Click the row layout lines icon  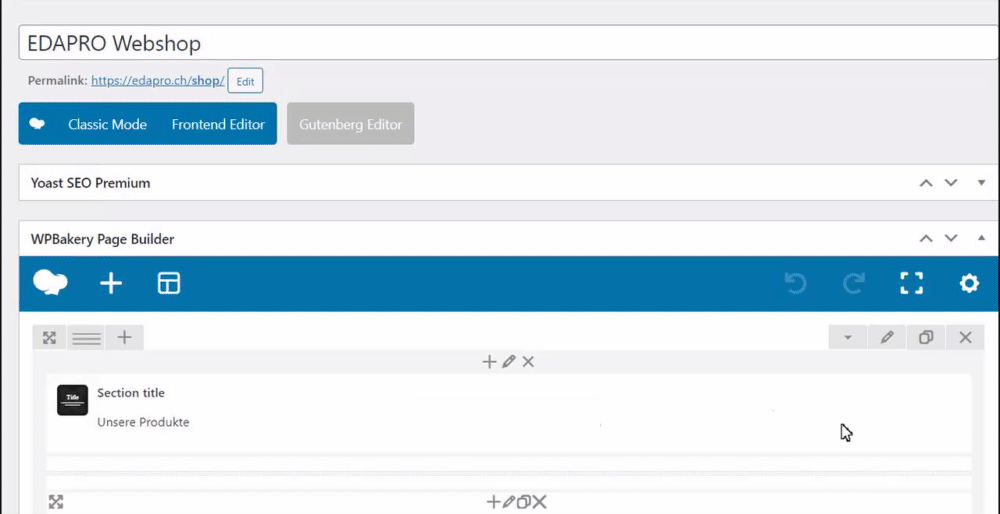point(86,338)
